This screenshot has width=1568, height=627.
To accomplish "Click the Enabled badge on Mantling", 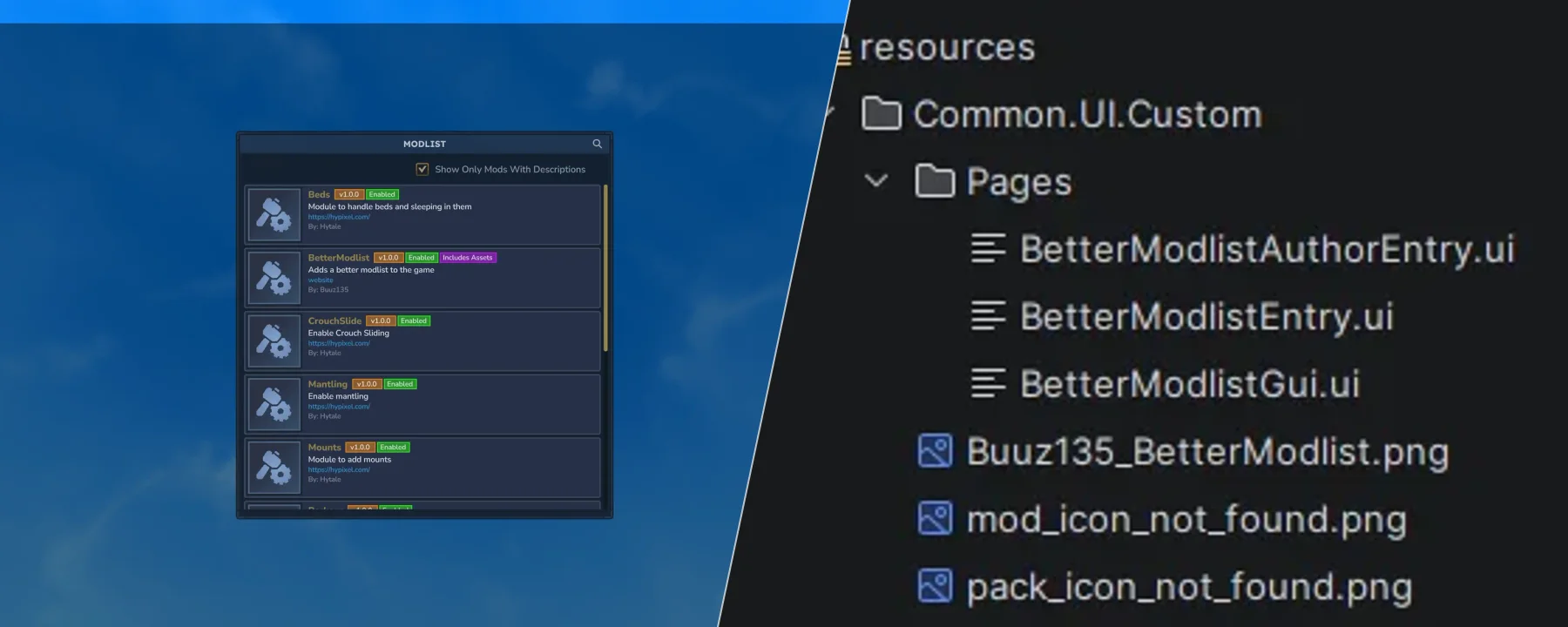I will 401,384.
